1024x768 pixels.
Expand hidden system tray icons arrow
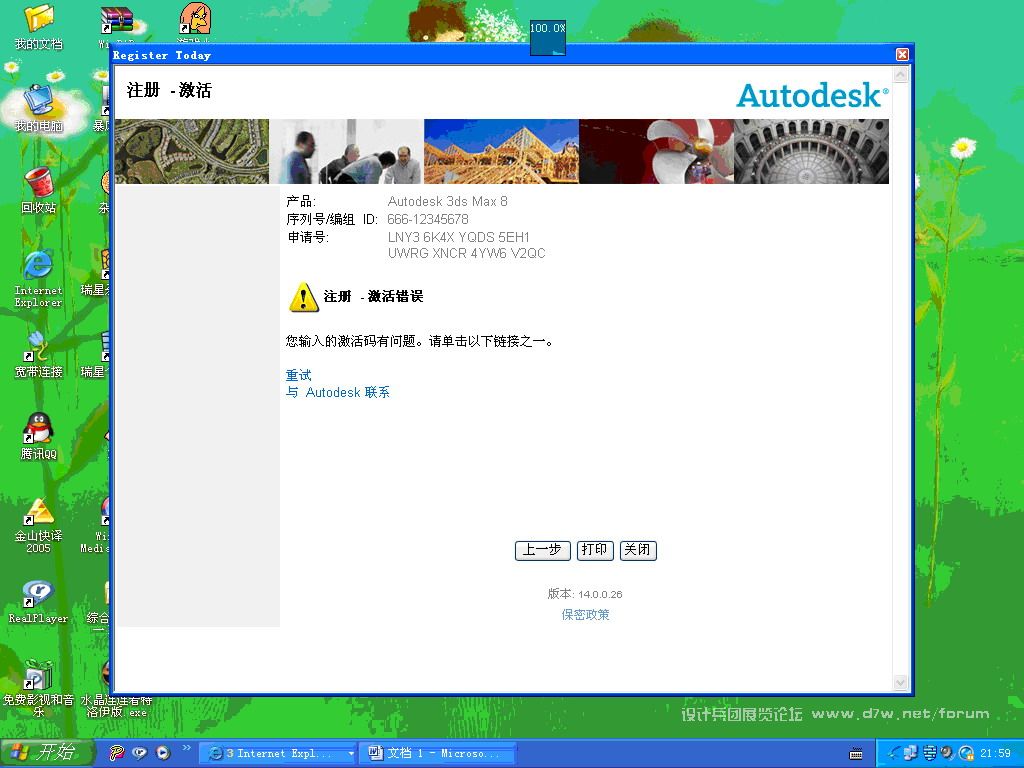pos(893,754)
